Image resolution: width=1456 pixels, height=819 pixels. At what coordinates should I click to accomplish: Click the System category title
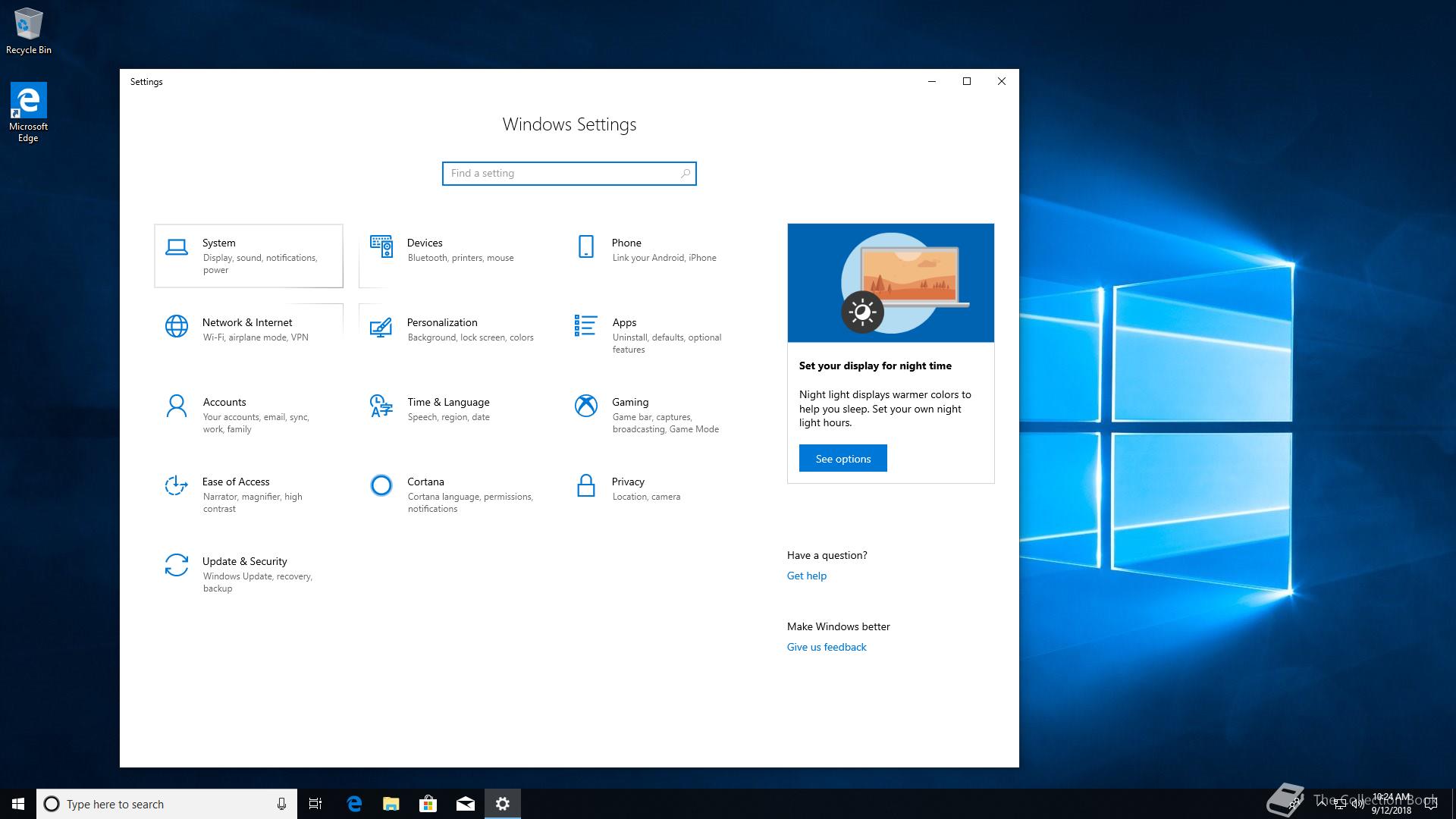coord(218,243)
